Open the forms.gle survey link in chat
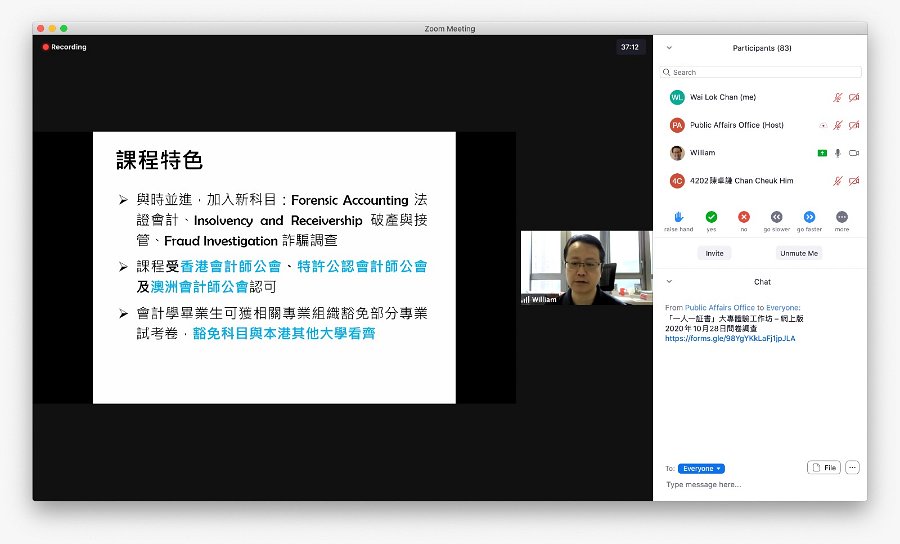The image size is (900, 544). click(x=730, y=339)
